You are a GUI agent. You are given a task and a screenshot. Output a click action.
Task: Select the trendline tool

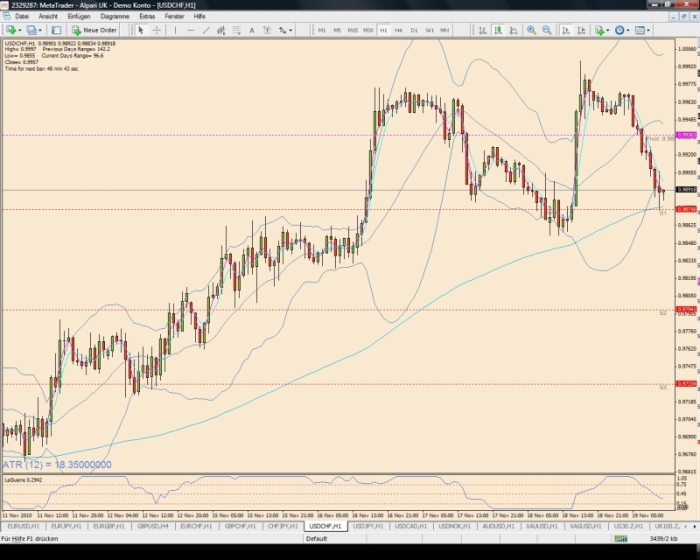(206, 30)
